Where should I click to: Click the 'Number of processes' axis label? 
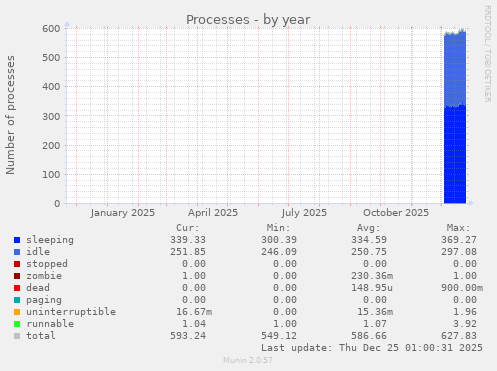(11, 115)
